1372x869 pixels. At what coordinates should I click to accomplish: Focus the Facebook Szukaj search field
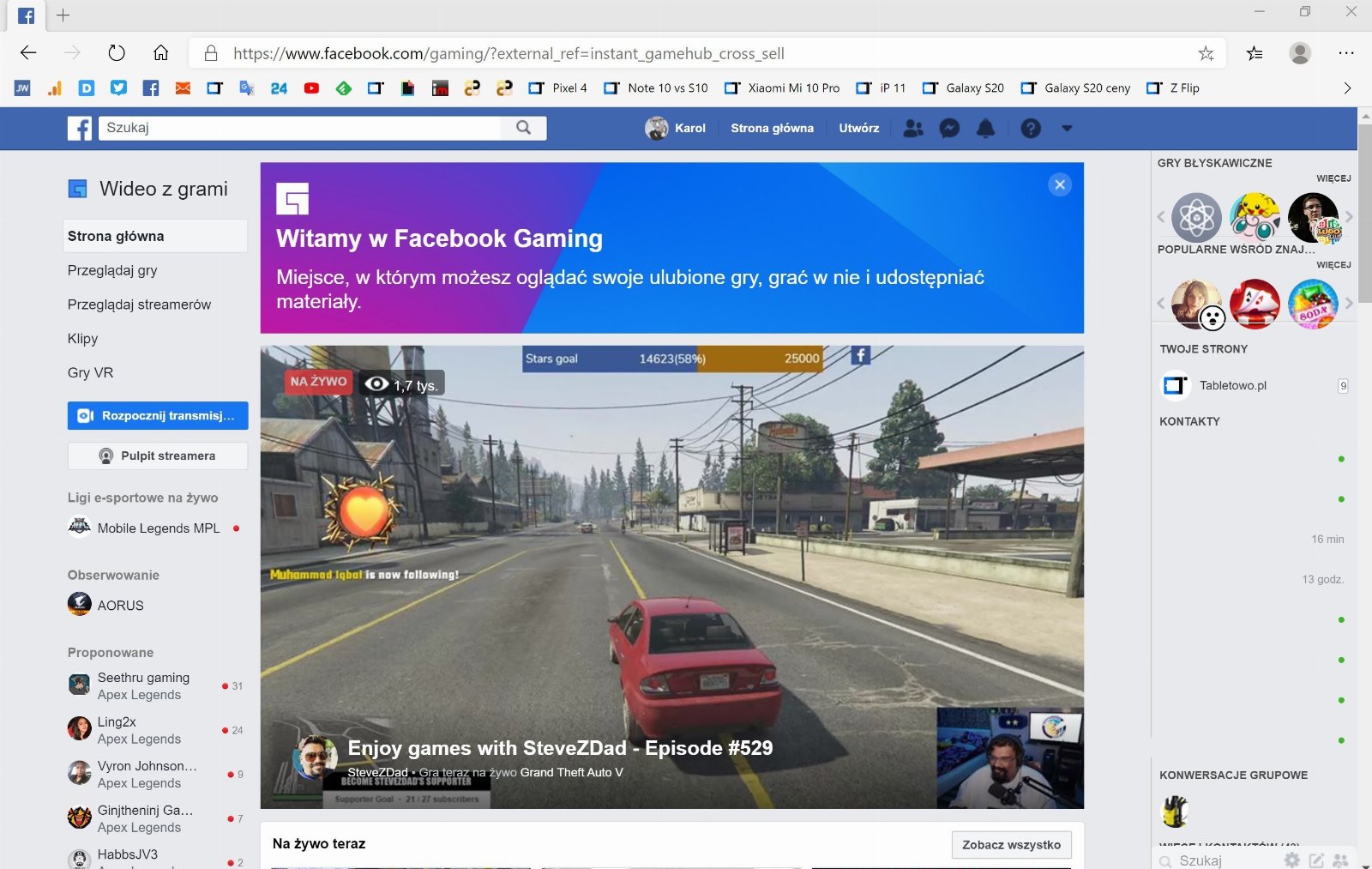tap(300, 128)
